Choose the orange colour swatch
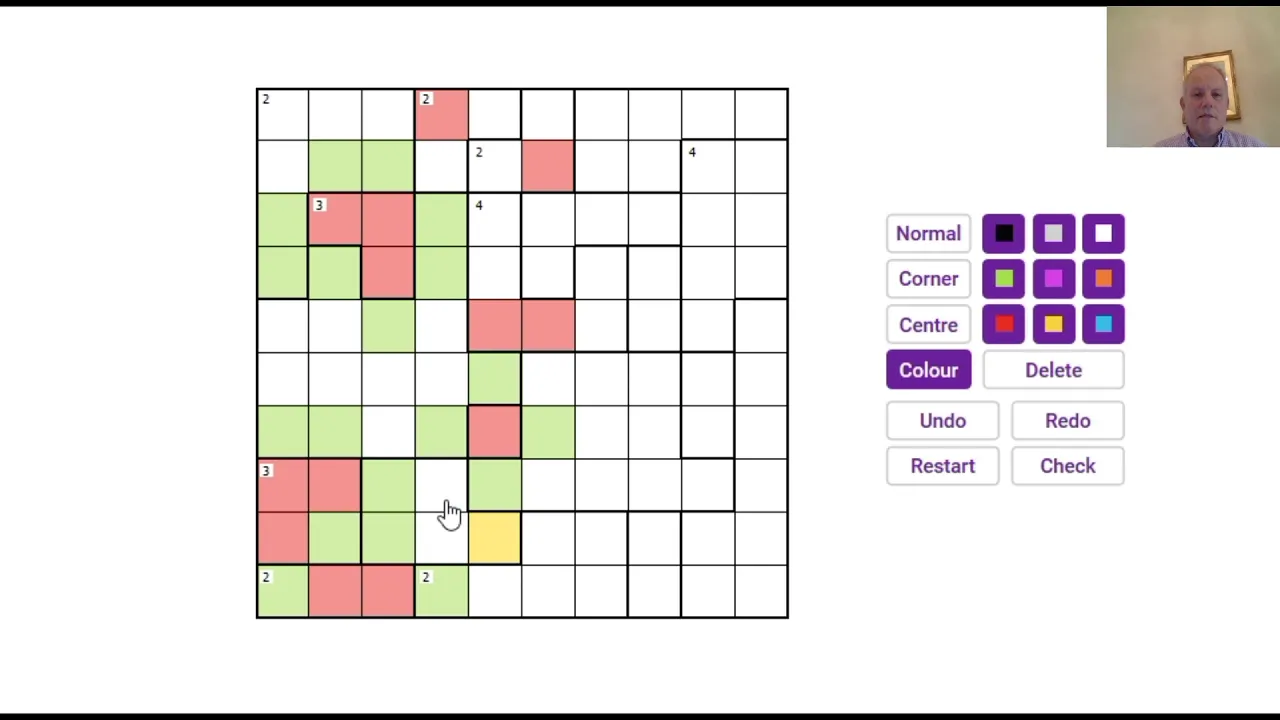Viewport: 1280px width, 720px height. 1103,279
